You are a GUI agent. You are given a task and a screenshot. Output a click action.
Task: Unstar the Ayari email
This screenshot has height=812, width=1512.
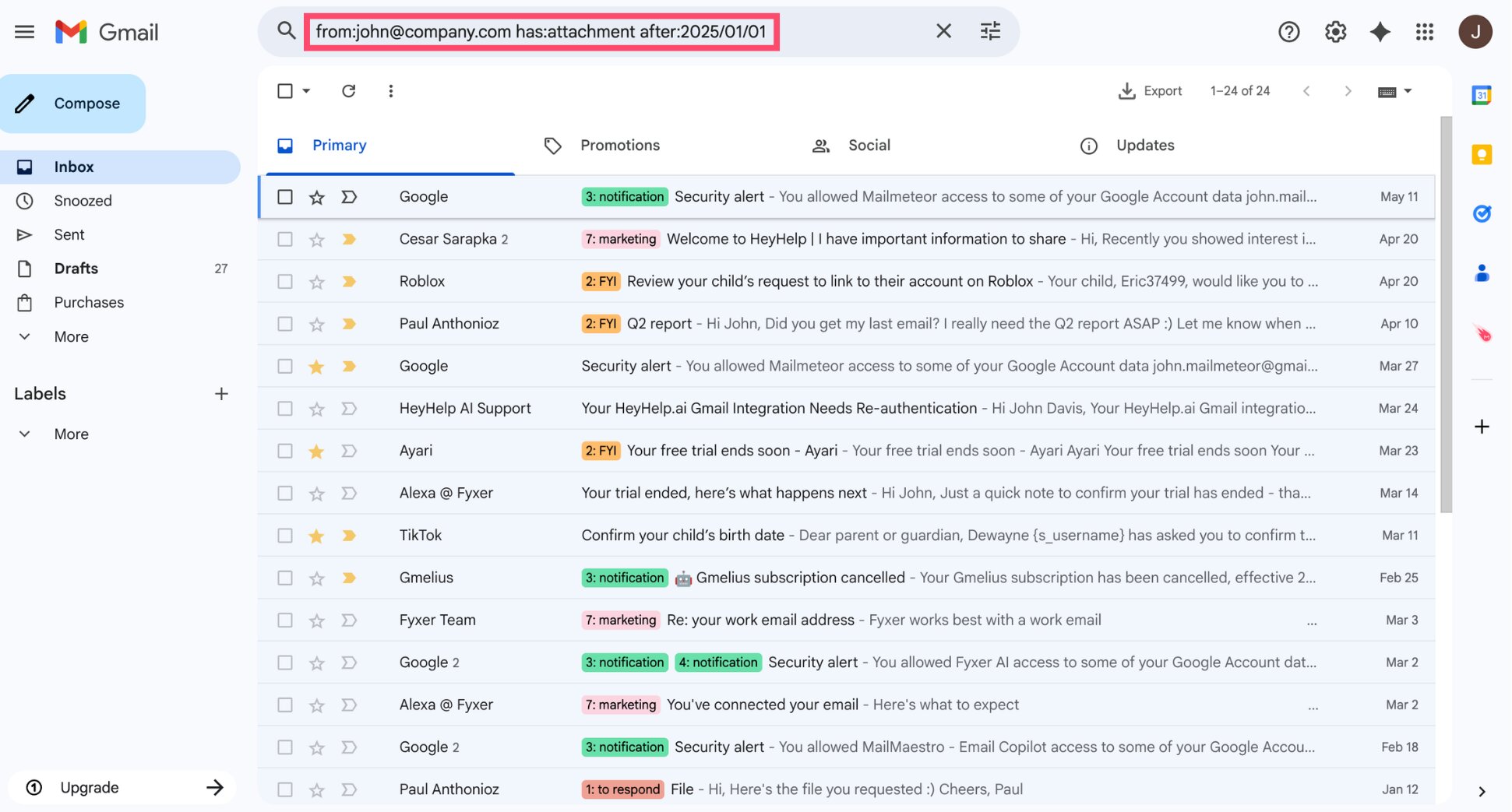click(x=316, y=452)
